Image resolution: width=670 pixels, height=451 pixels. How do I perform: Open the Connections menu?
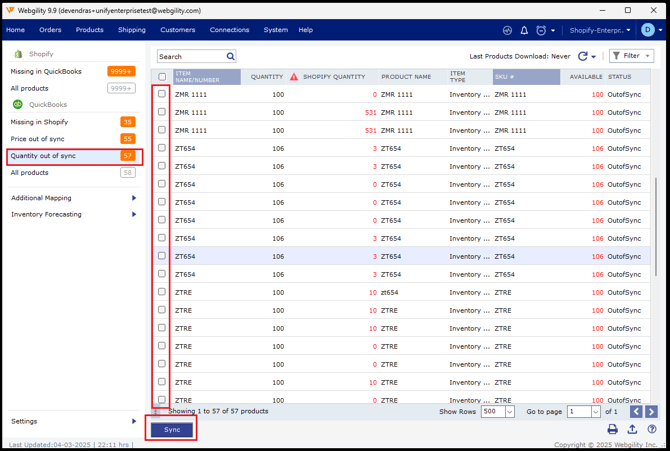pos(229,30)
